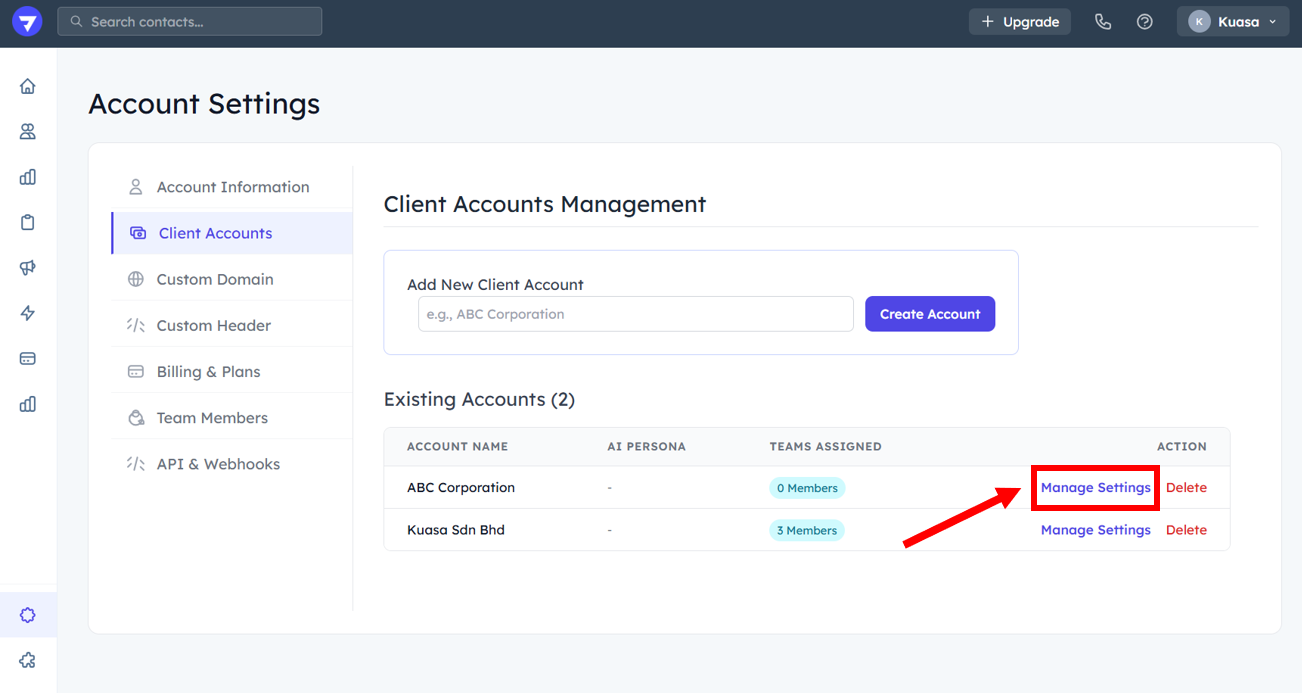Click the Add New Client Account field
The height and width of the screenshot is (693, 1302).
tap(635, 314)
